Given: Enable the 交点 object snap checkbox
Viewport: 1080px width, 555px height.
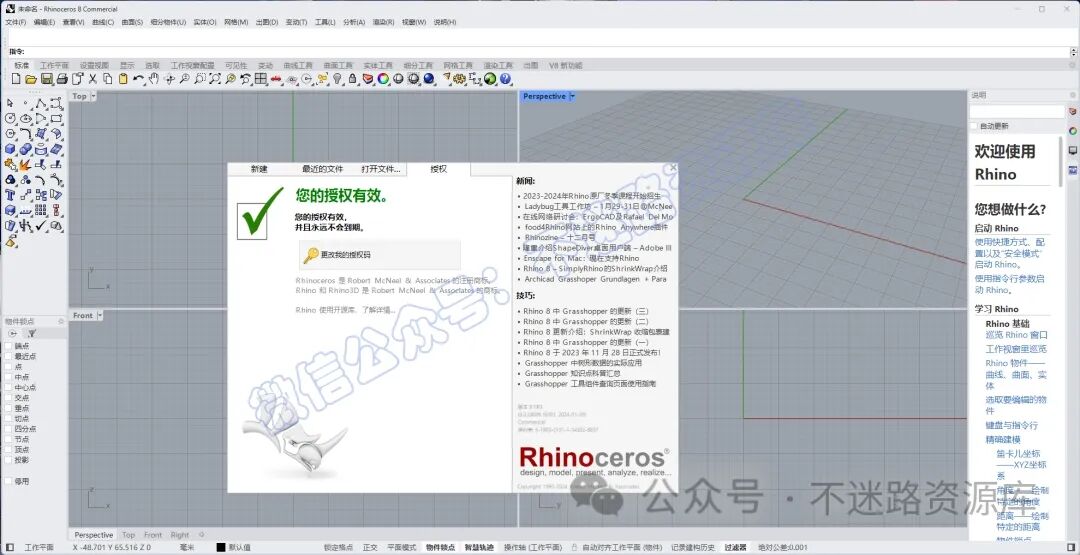Looking at the screenshot, I should coord(8,398).
